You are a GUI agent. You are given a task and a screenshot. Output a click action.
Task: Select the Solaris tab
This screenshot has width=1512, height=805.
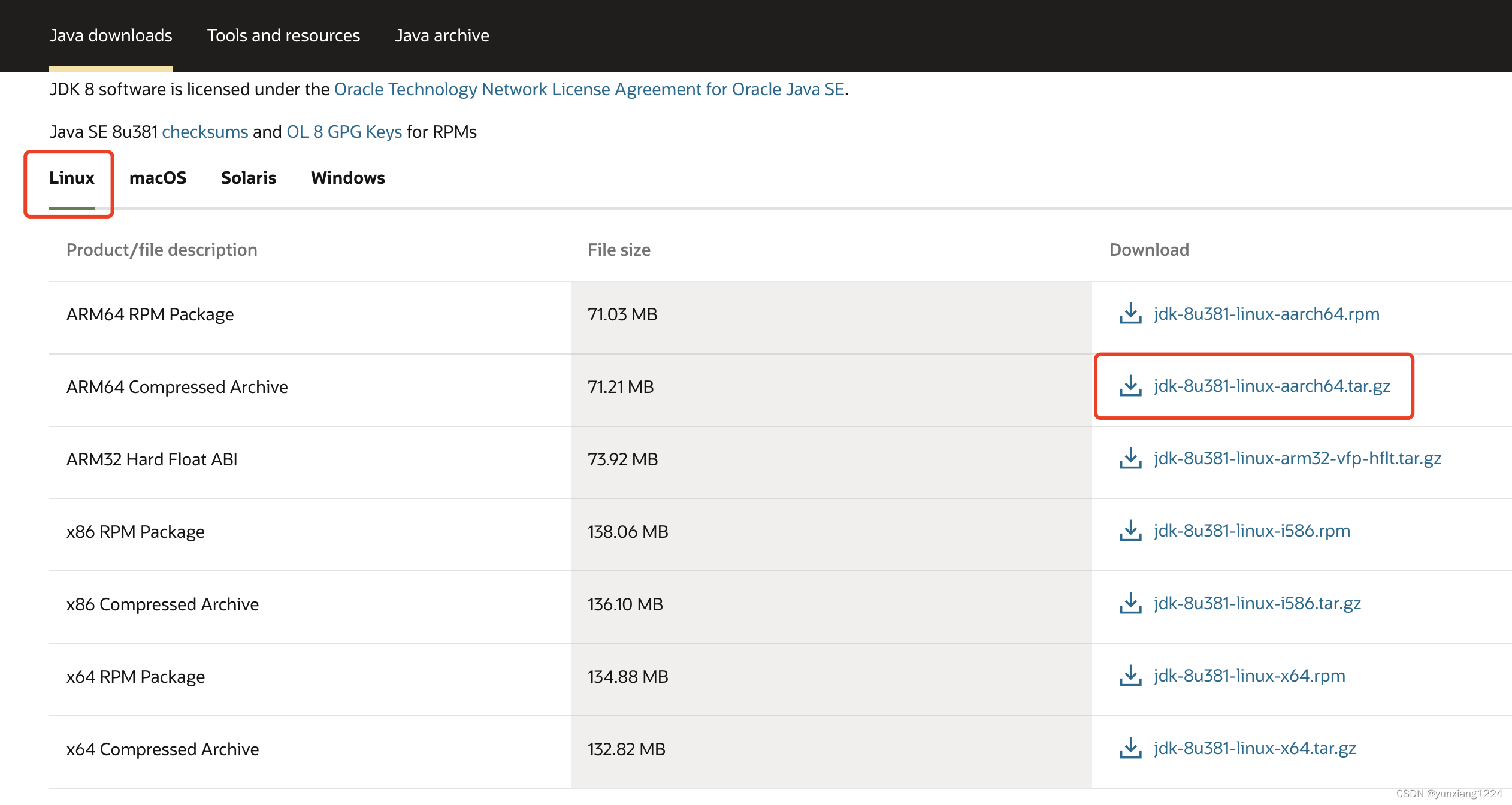coord(247,178)
